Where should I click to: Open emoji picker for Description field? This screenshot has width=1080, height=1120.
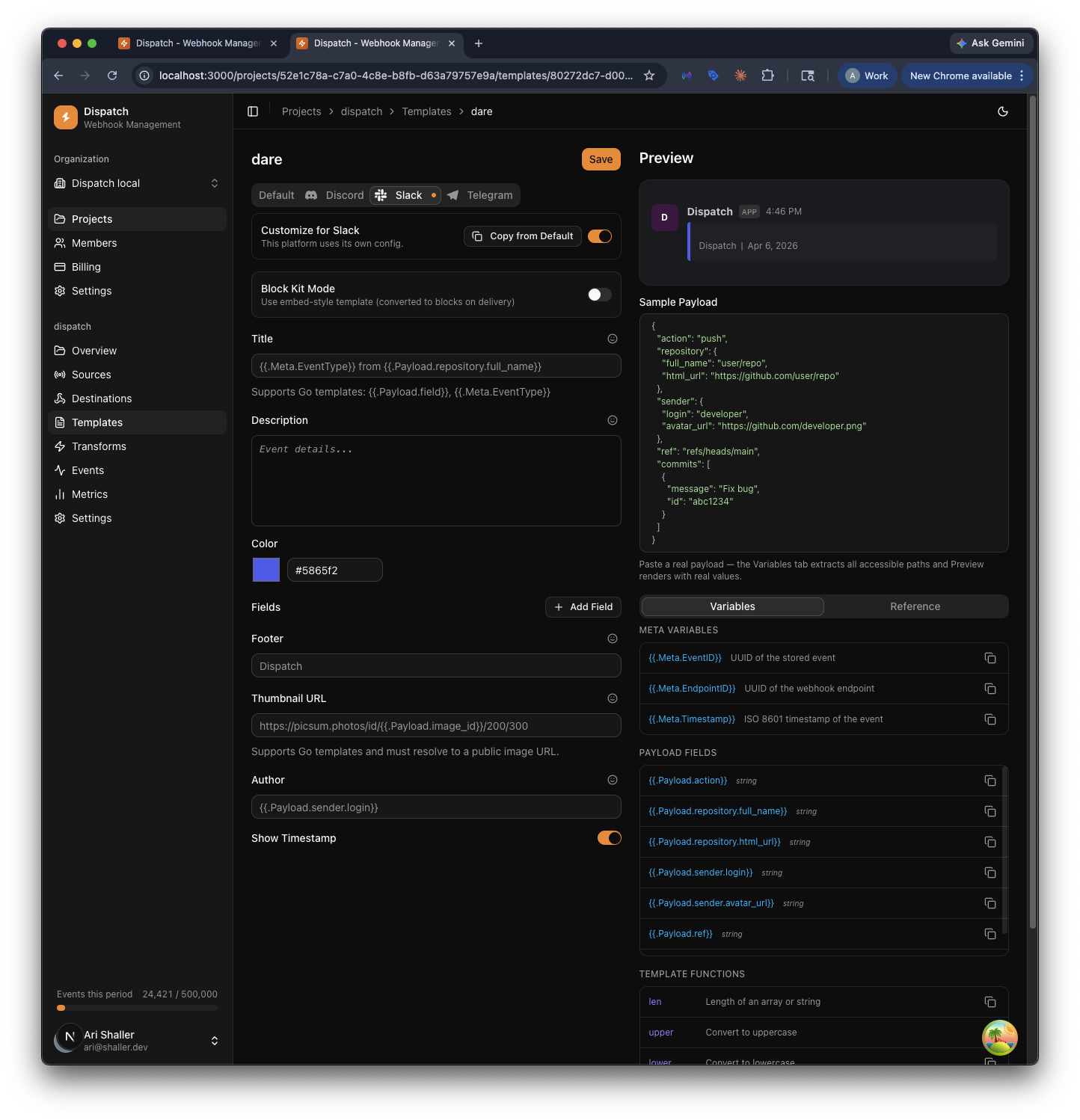(x=613, y=420)
